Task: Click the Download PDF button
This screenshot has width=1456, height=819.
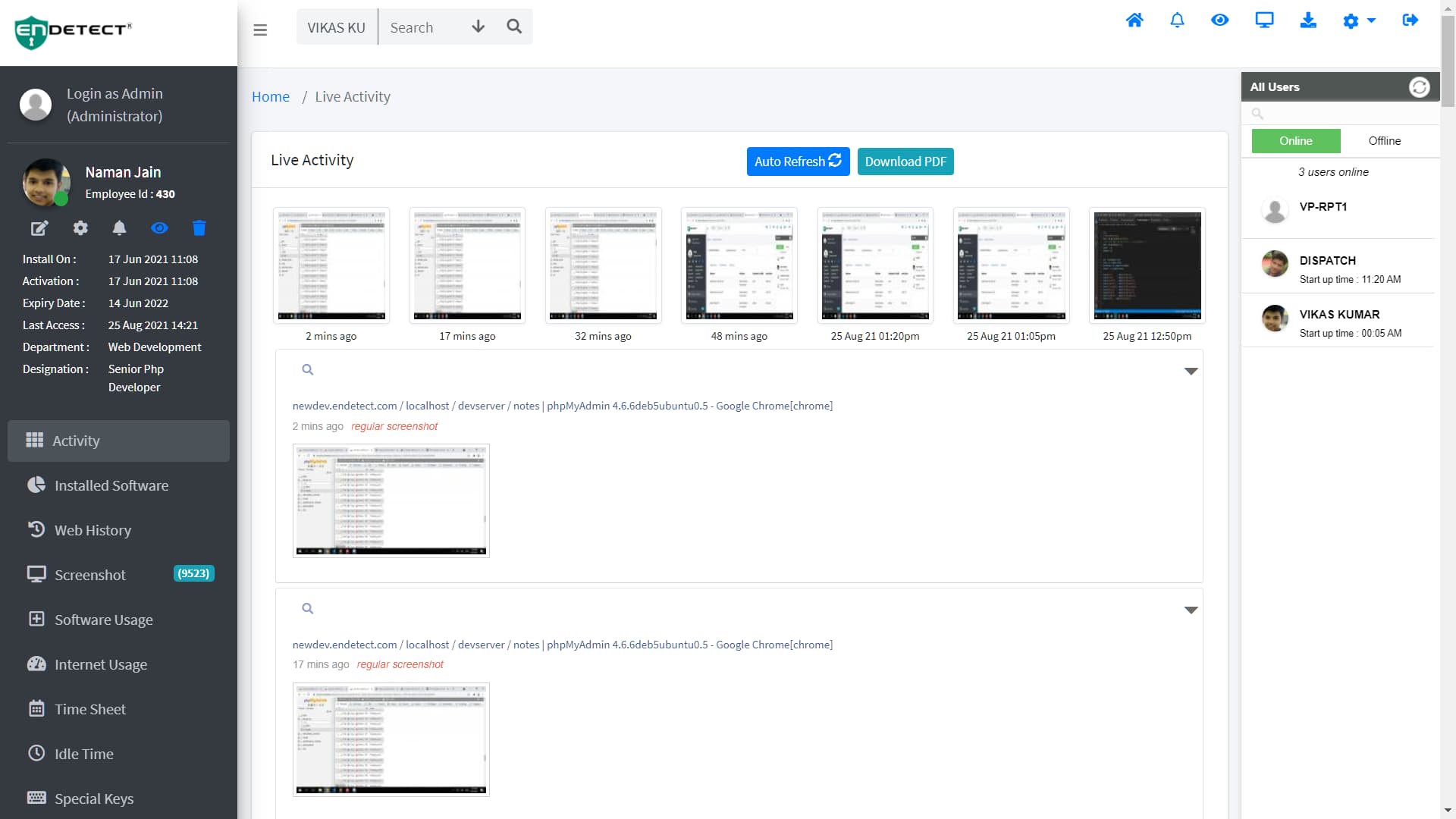Action: [x=905, y=162]
